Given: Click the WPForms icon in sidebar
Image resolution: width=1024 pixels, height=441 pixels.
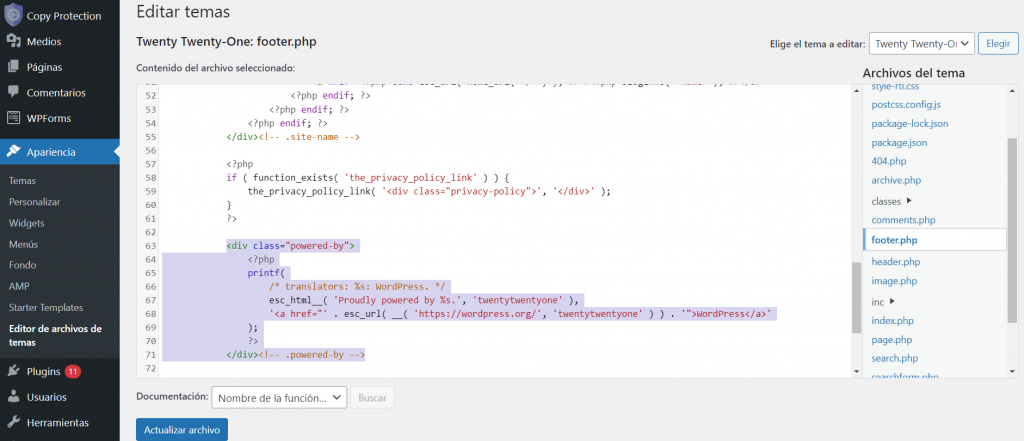Looking at the screenshot, I should 14,118.
